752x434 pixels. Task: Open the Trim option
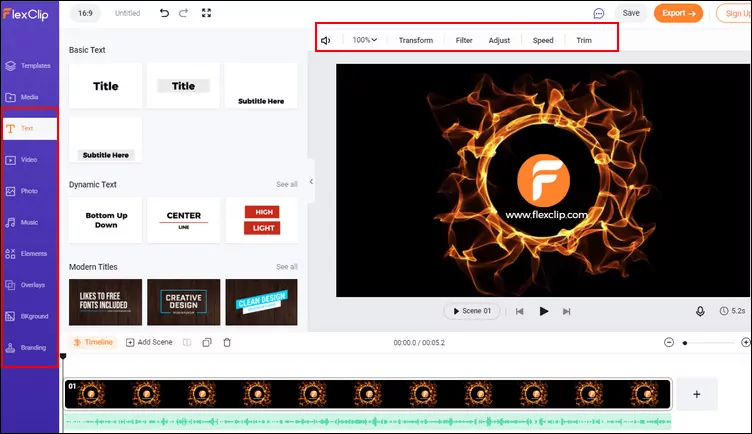584,40
